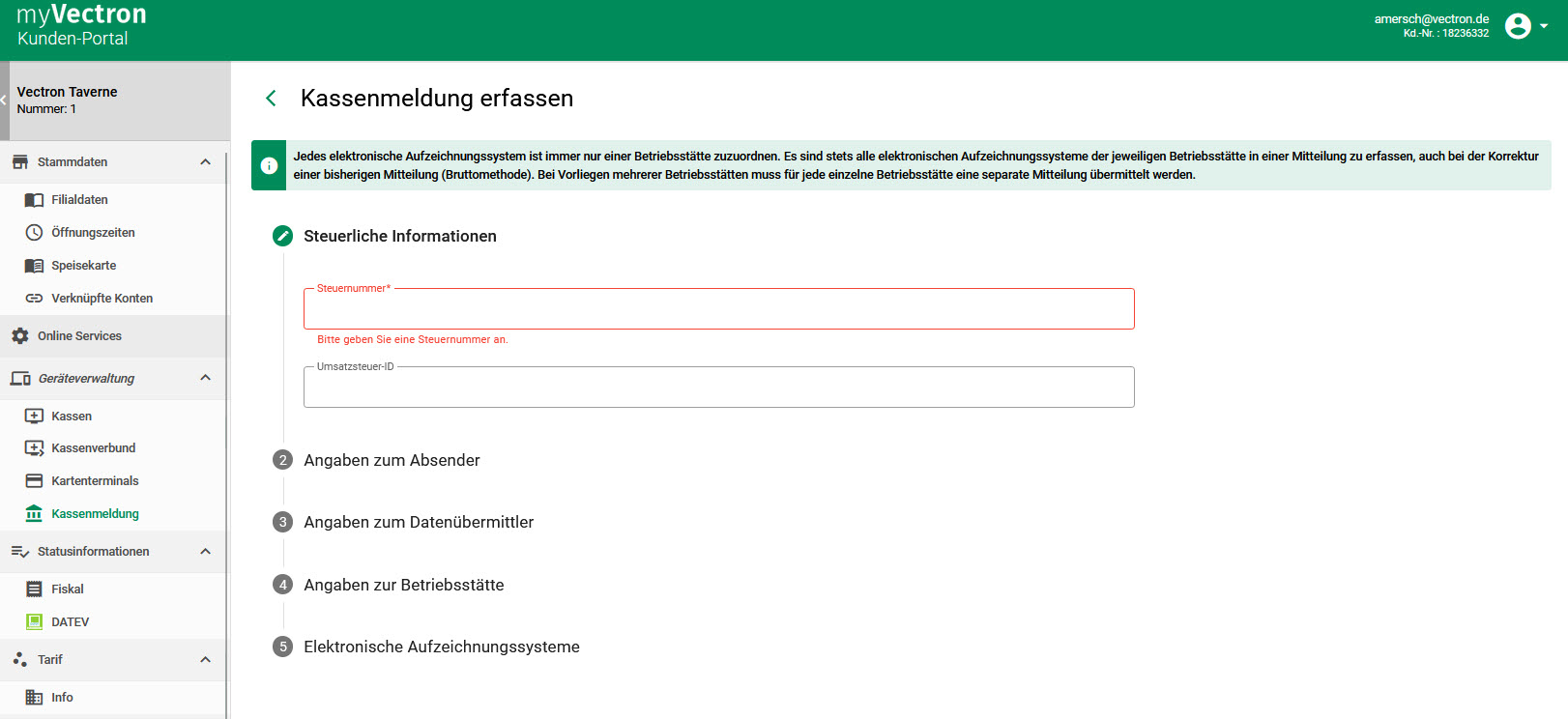Click the myVectron Kunden-Portal logo
1568x719 pixels.
pyautogui.click(x=81, y=26)
